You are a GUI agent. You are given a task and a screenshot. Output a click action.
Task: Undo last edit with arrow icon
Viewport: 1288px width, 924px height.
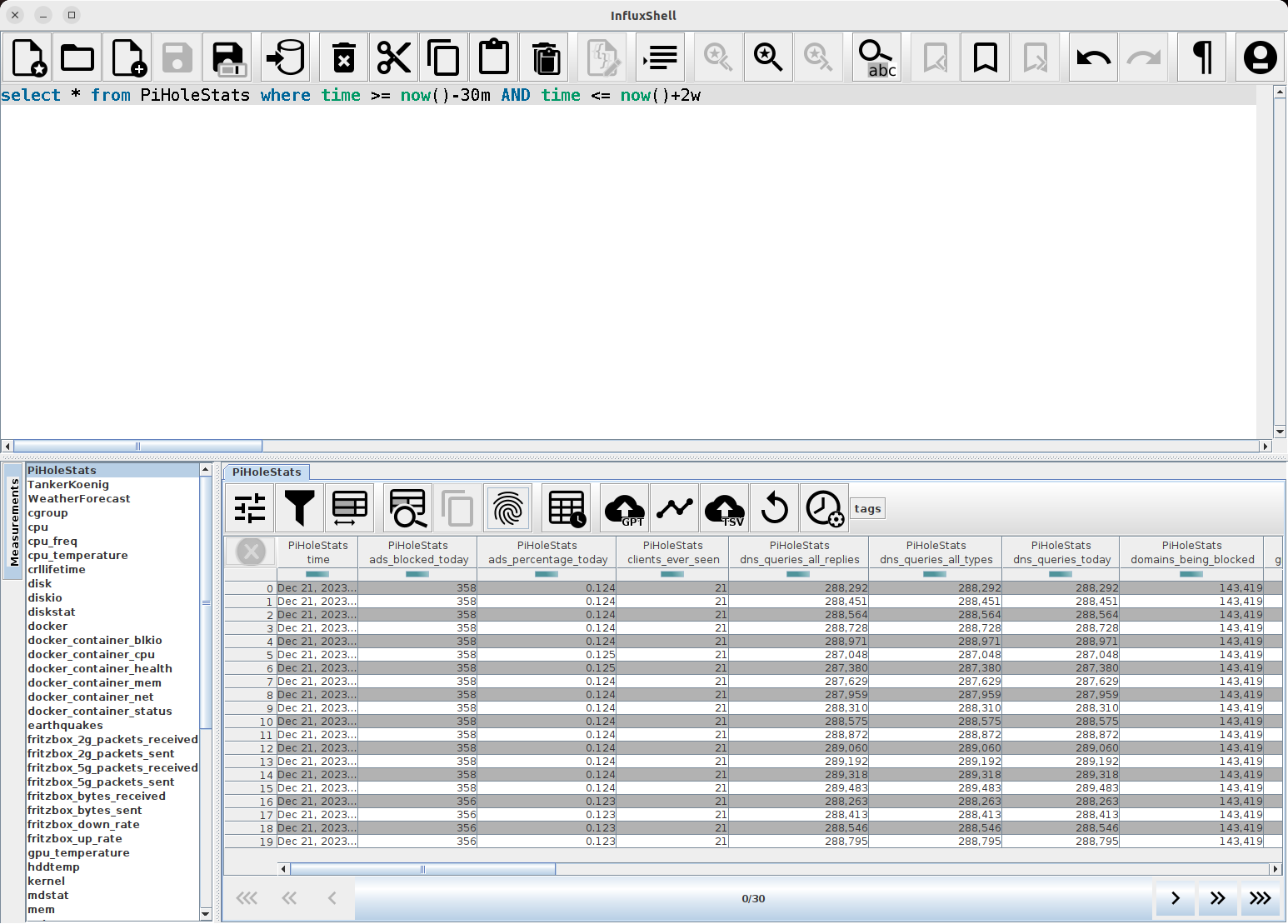point(1094,57)
